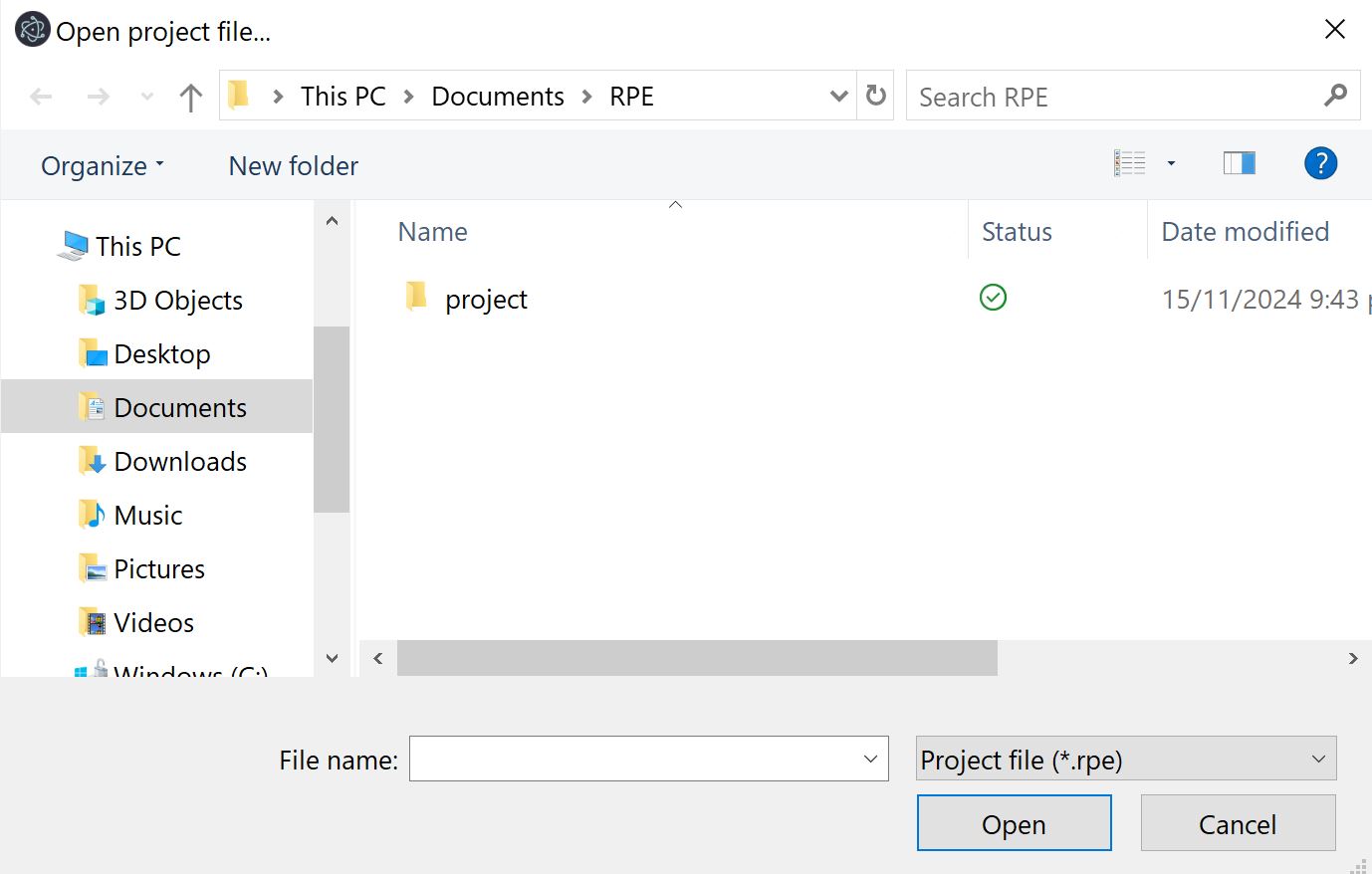
Task: Select Downloads in the navigation tree
Action: [180, 462]
